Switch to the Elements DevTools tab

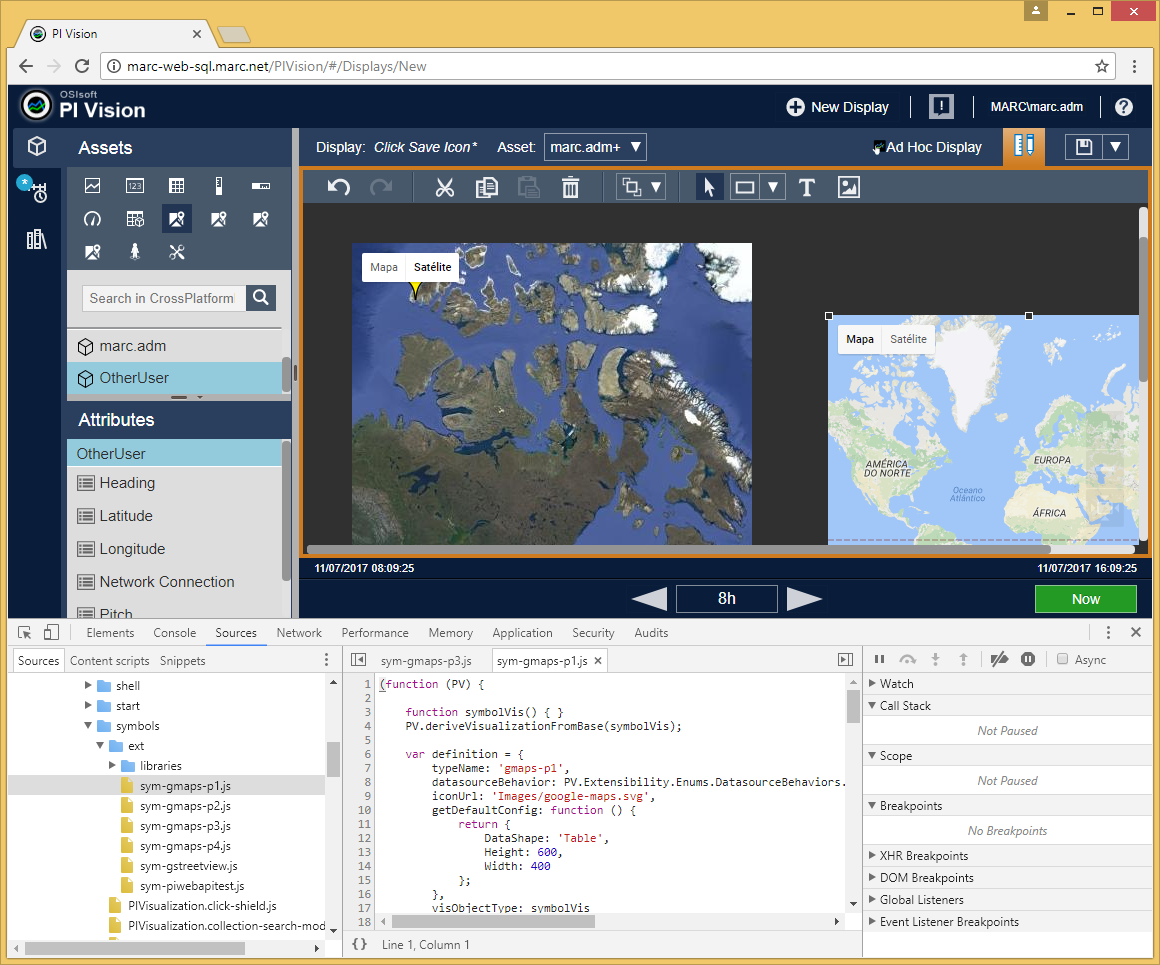(110, 633)
